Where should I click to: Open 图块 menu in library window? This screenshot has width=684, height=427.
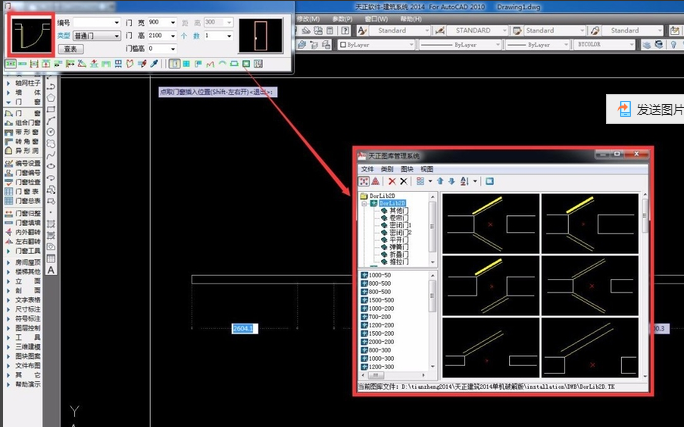[407, 169]
